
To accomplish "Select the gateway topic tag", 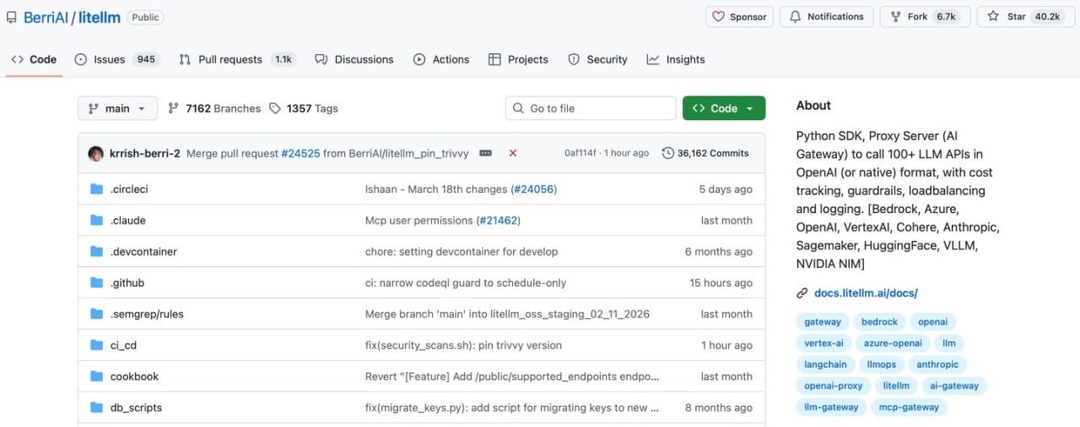I will coord(822,322).
